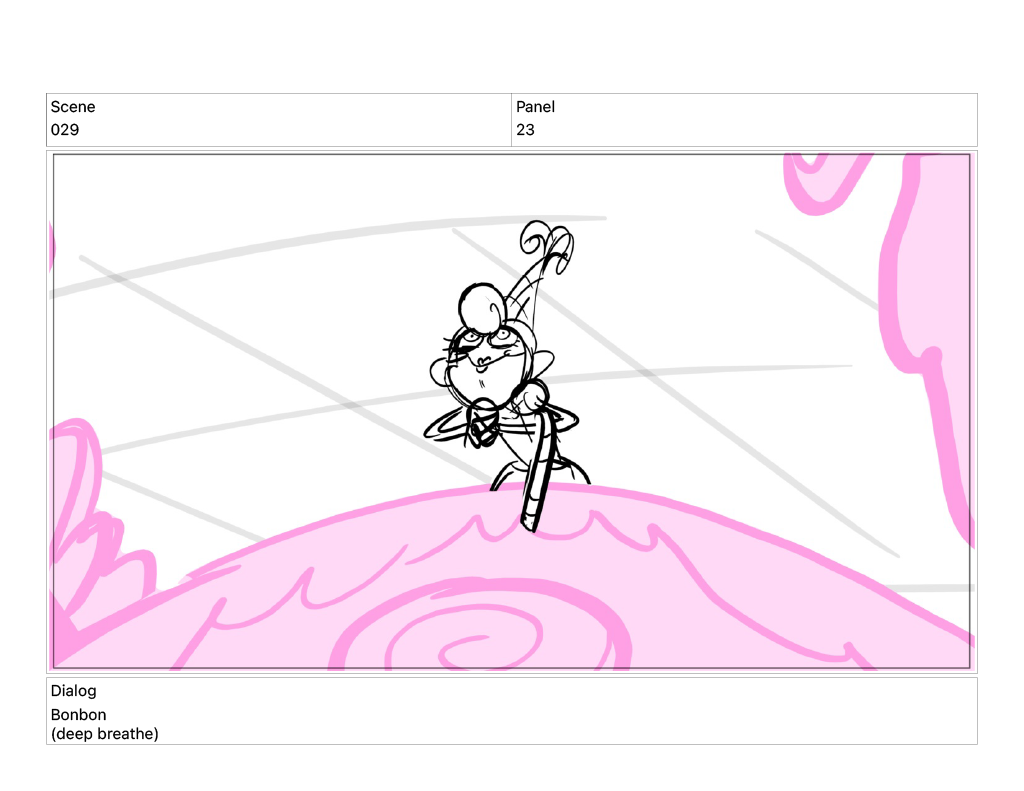This screenshot has height=791, width=1024.
Task: Click the Scene label text
Action: 73,107
